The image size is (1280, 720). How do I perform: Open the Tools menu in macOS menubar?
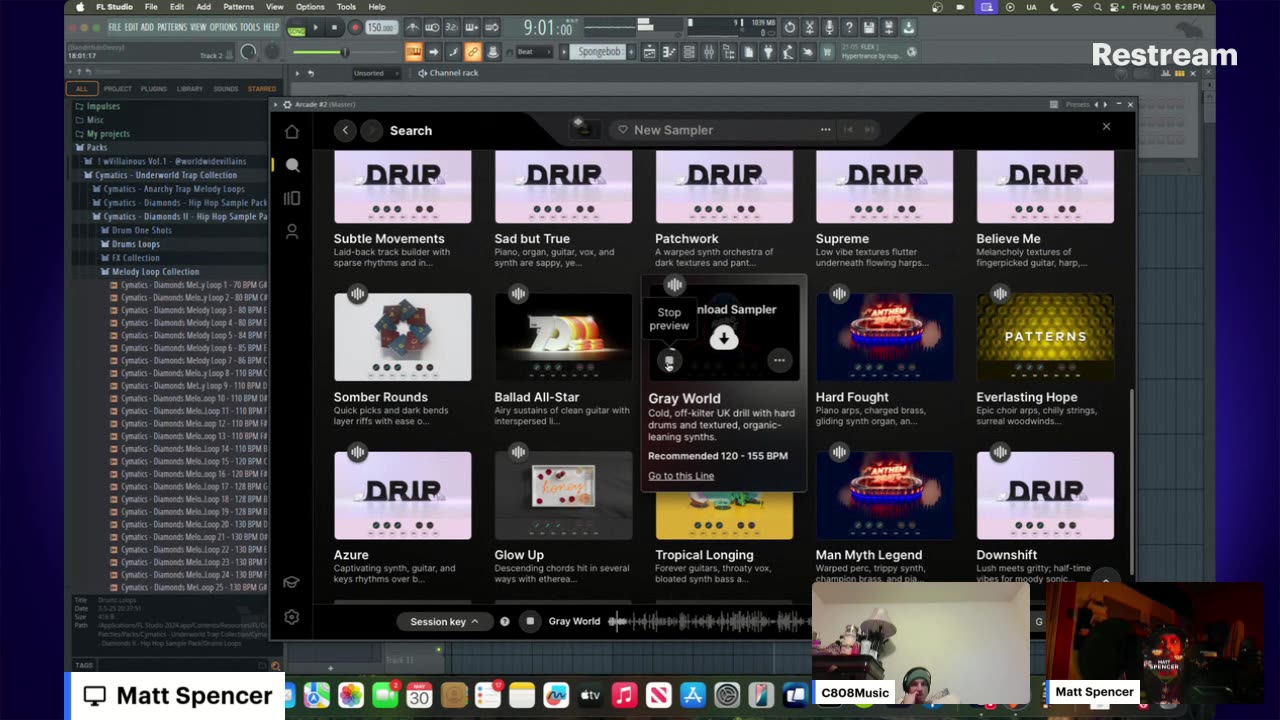coord(346,7)
